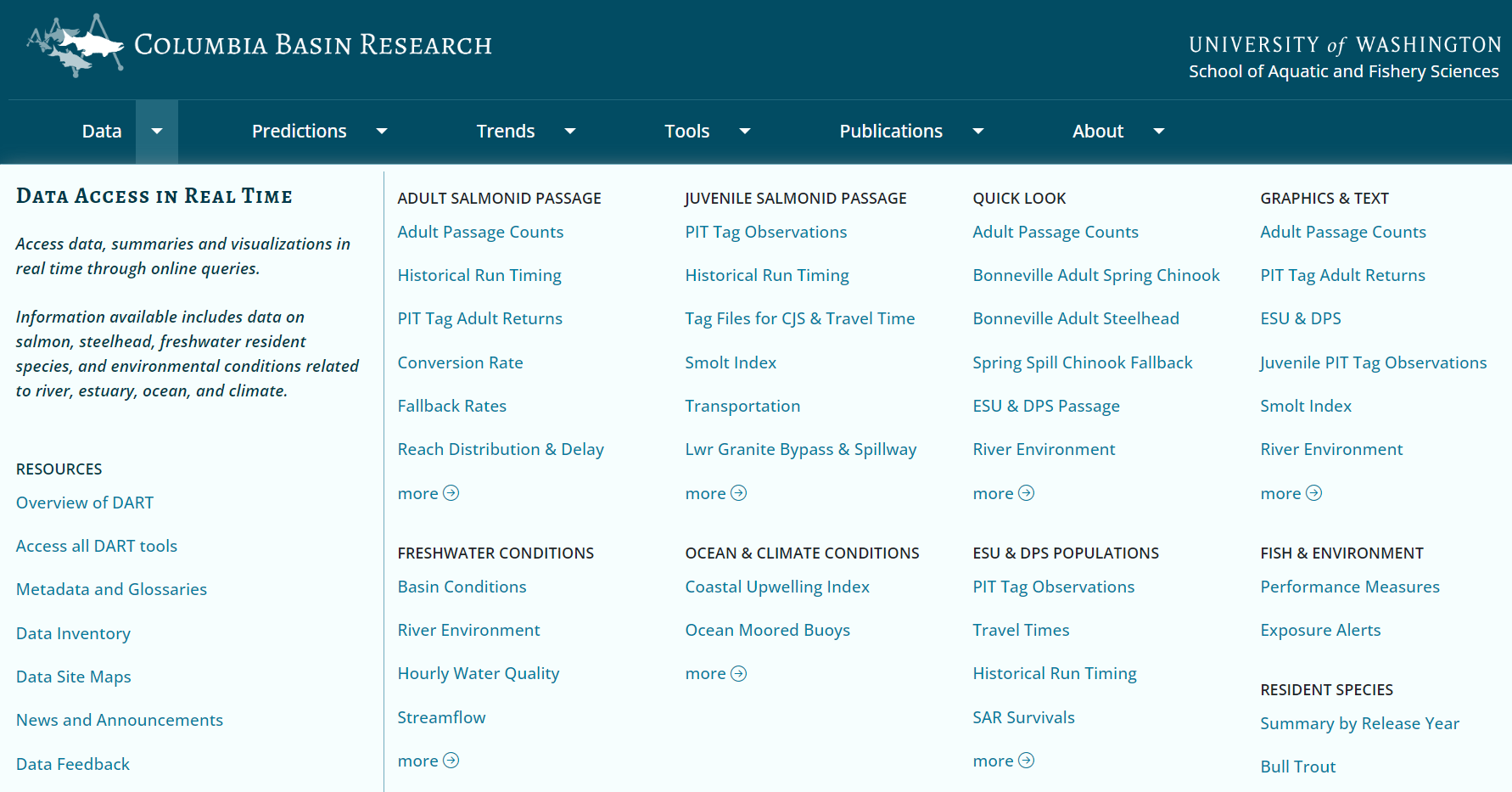The width and height of the screenshot is (1512, 792).
Task: Click more arrow icon under ESU & DPS Populations
Action: coord(1027,761)
